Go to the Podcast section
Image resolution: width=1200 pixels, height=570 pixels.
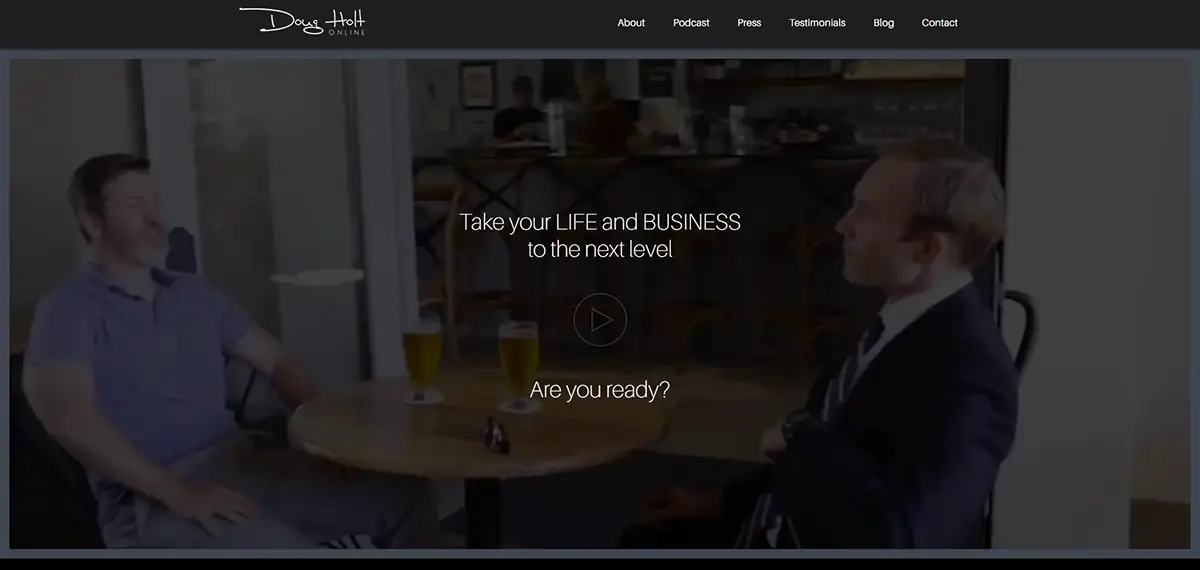click(x=691, y=23)
